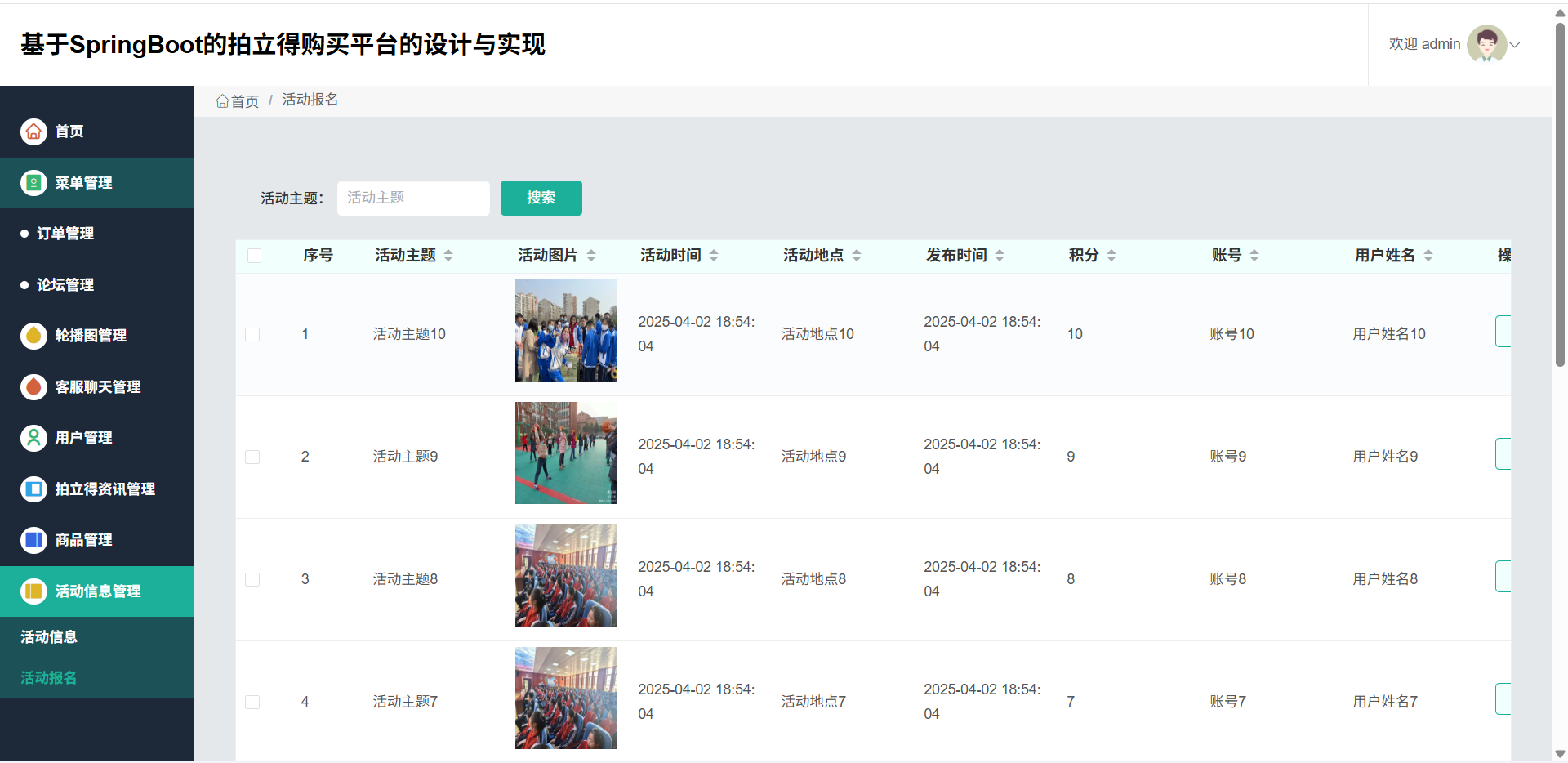The width and height of the screenshot is (1568, 763).
Task: Click the action button in 活动主题8 row
Action: [x=1503, y=576]
